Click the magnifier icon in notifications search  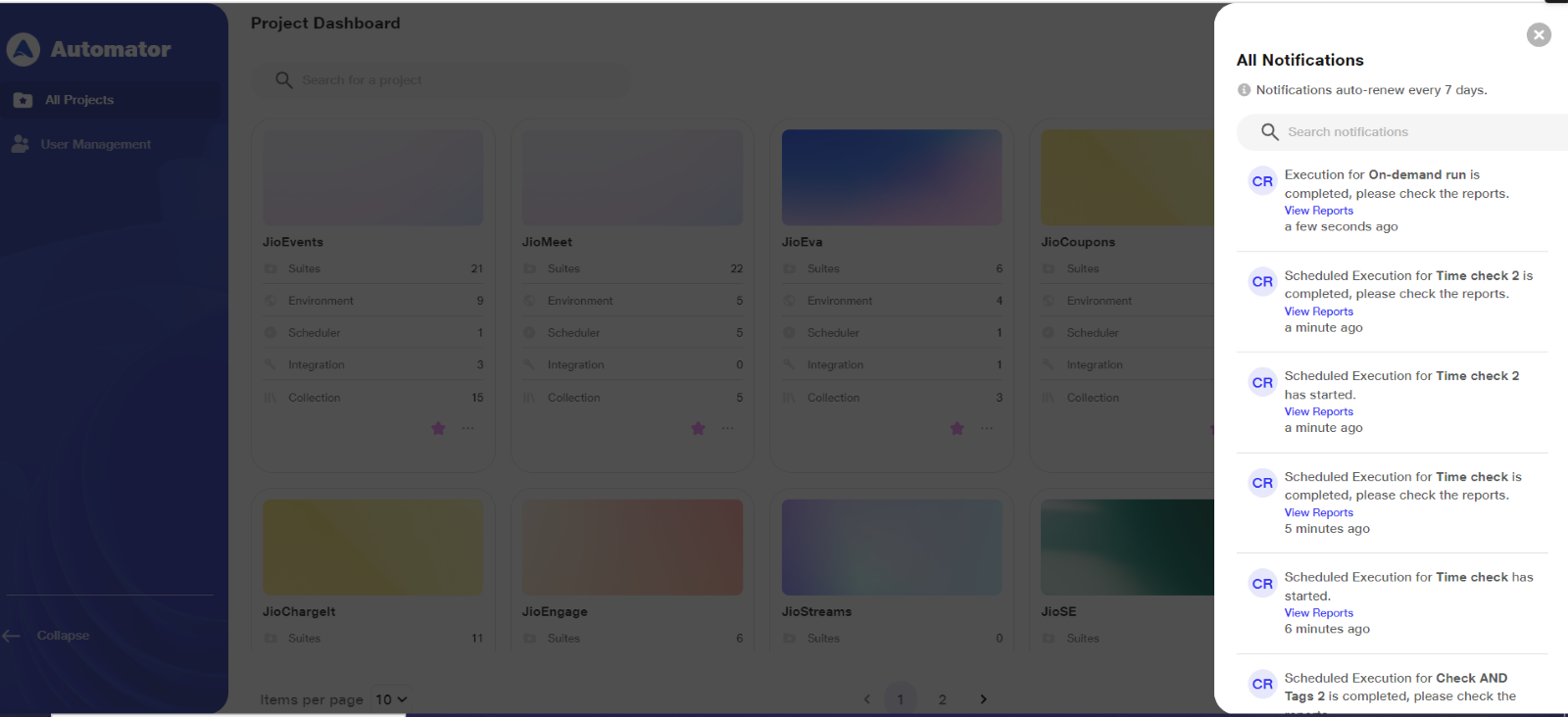pyautogui.click(x=1269, y=132)
